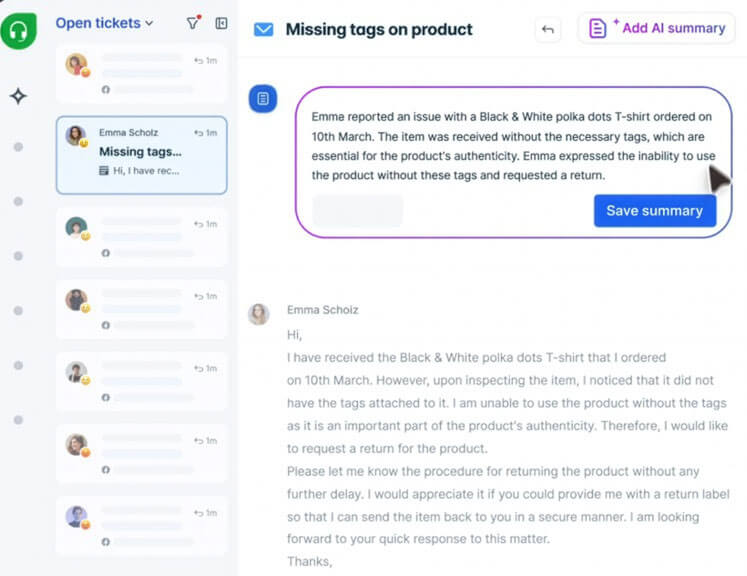Click the placeholder field beside Save summary
Viewport: 747px width, 576px height.
[358, 211]
